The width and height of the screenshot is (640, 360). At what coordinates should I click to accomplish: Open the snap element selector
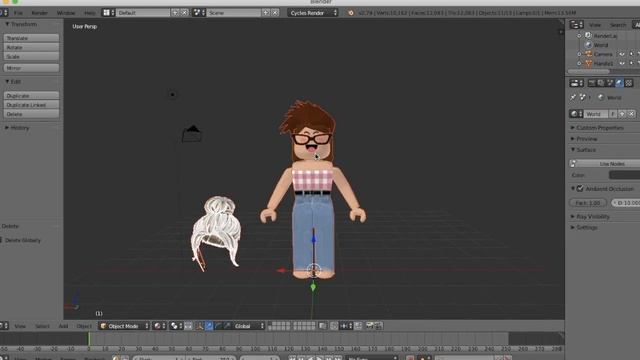pos(346,326)
